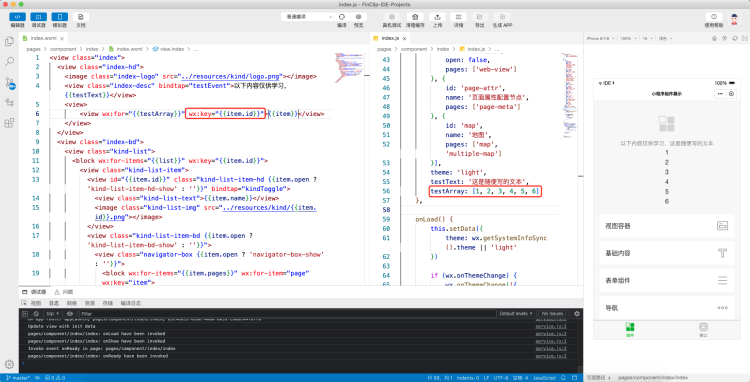Screen dimensions: 750x382
Task: Switch to the 问题 problems tab
Action: (64, 292)
